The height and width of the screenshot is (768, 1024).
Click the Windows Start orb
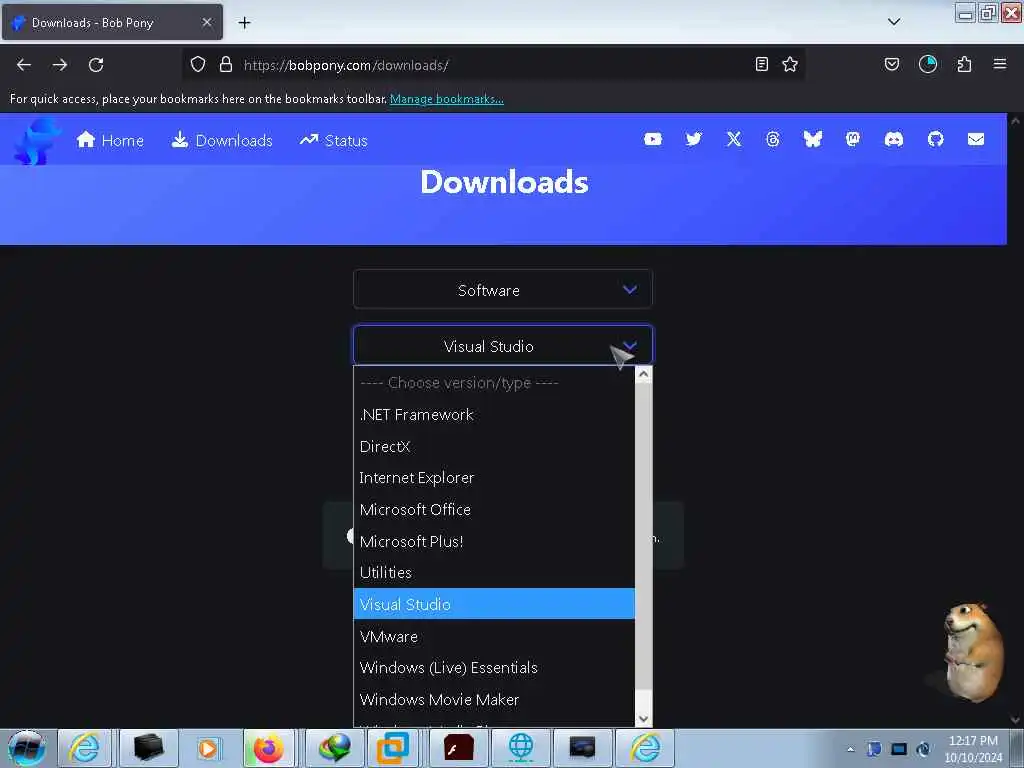(x=27, y=748)
